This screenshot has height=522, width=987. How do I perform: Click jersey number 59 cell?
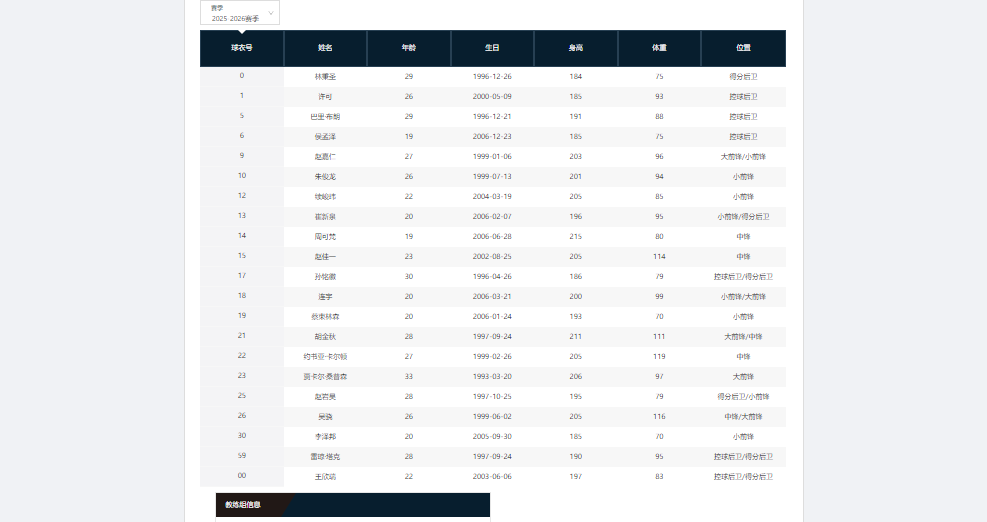(x=242, y=457)
